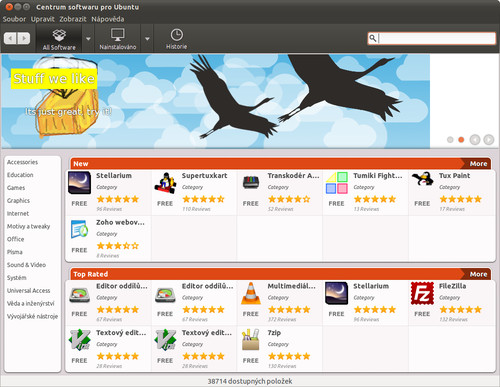Image resolution: width=500 pixels, height=387 pixels.
Task: Select the first banner page dot
Action: click(450, 140)
